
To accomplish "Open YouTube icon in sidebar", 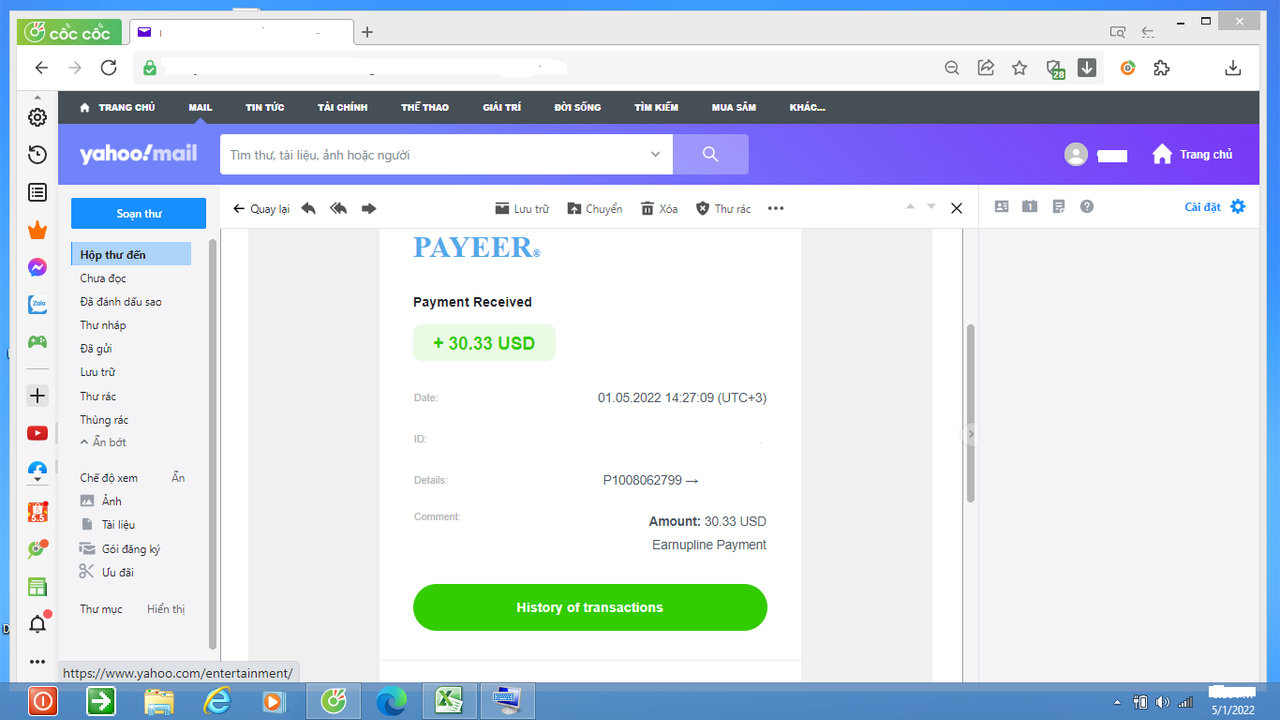I will [x=37, y=433].
